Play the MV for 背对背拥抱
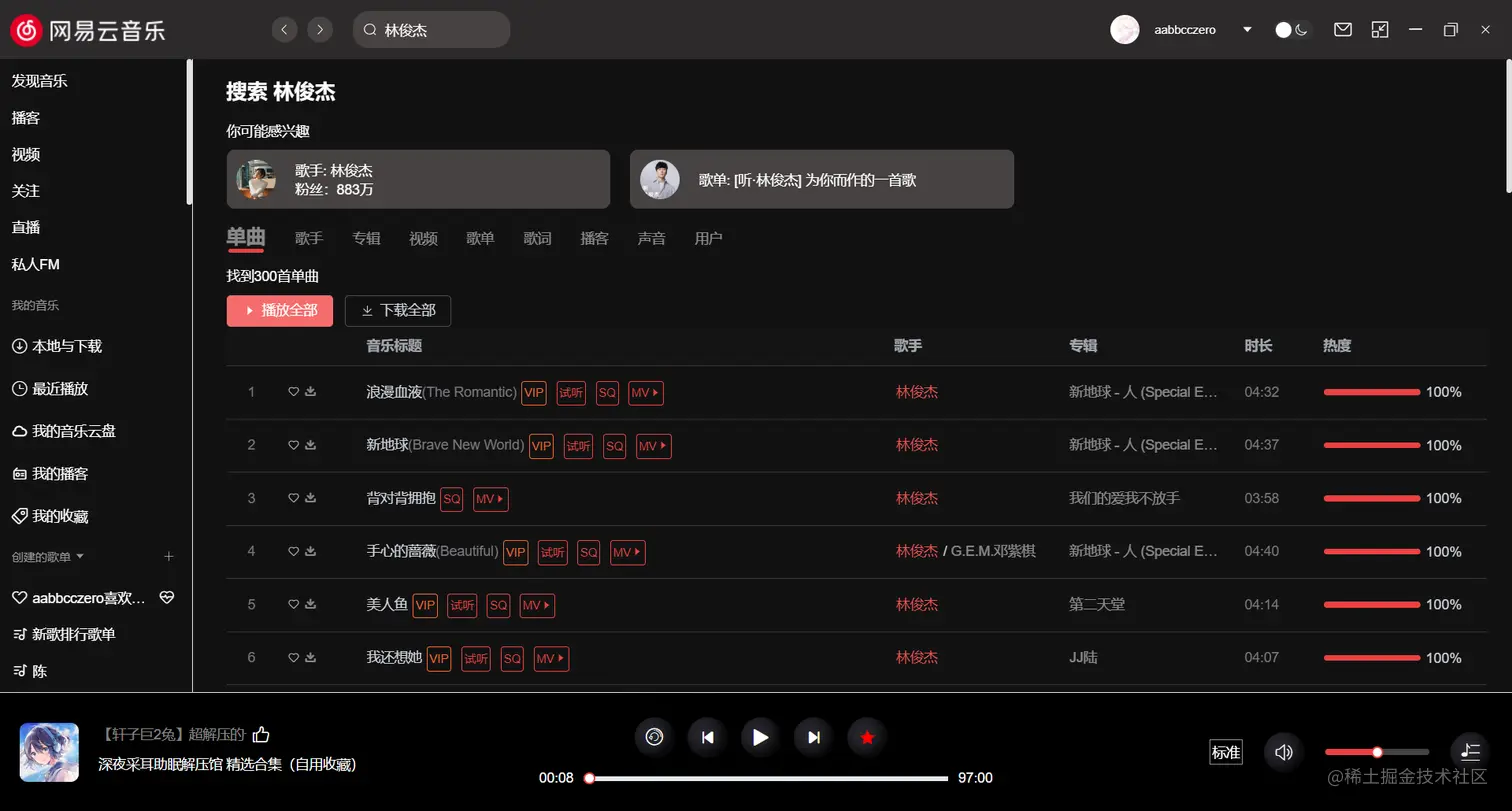The height and width of the screenshot is (811, 1512). [491, 499]
